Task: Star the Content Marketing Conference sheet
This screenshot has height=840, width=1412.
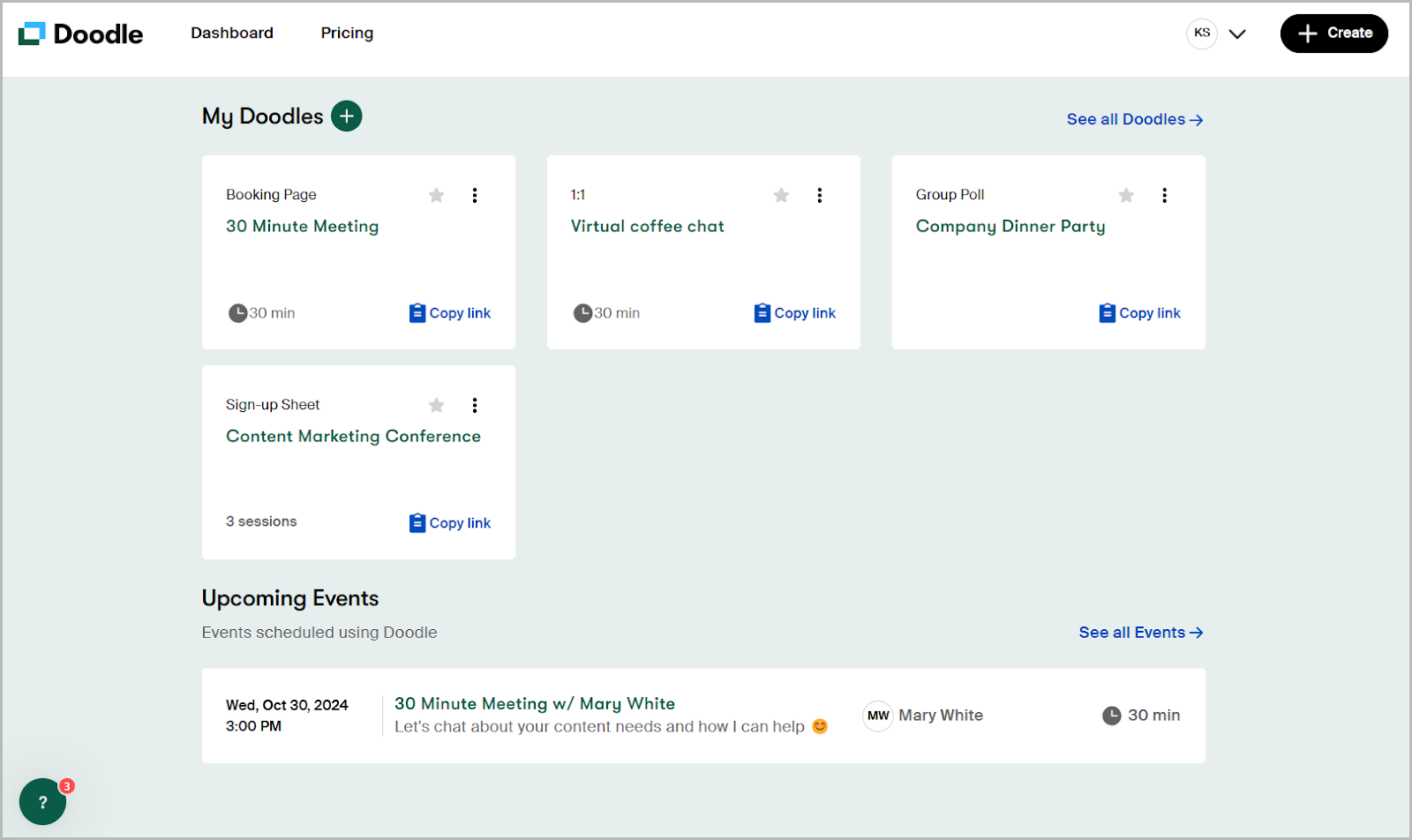Action: point(436,405)
